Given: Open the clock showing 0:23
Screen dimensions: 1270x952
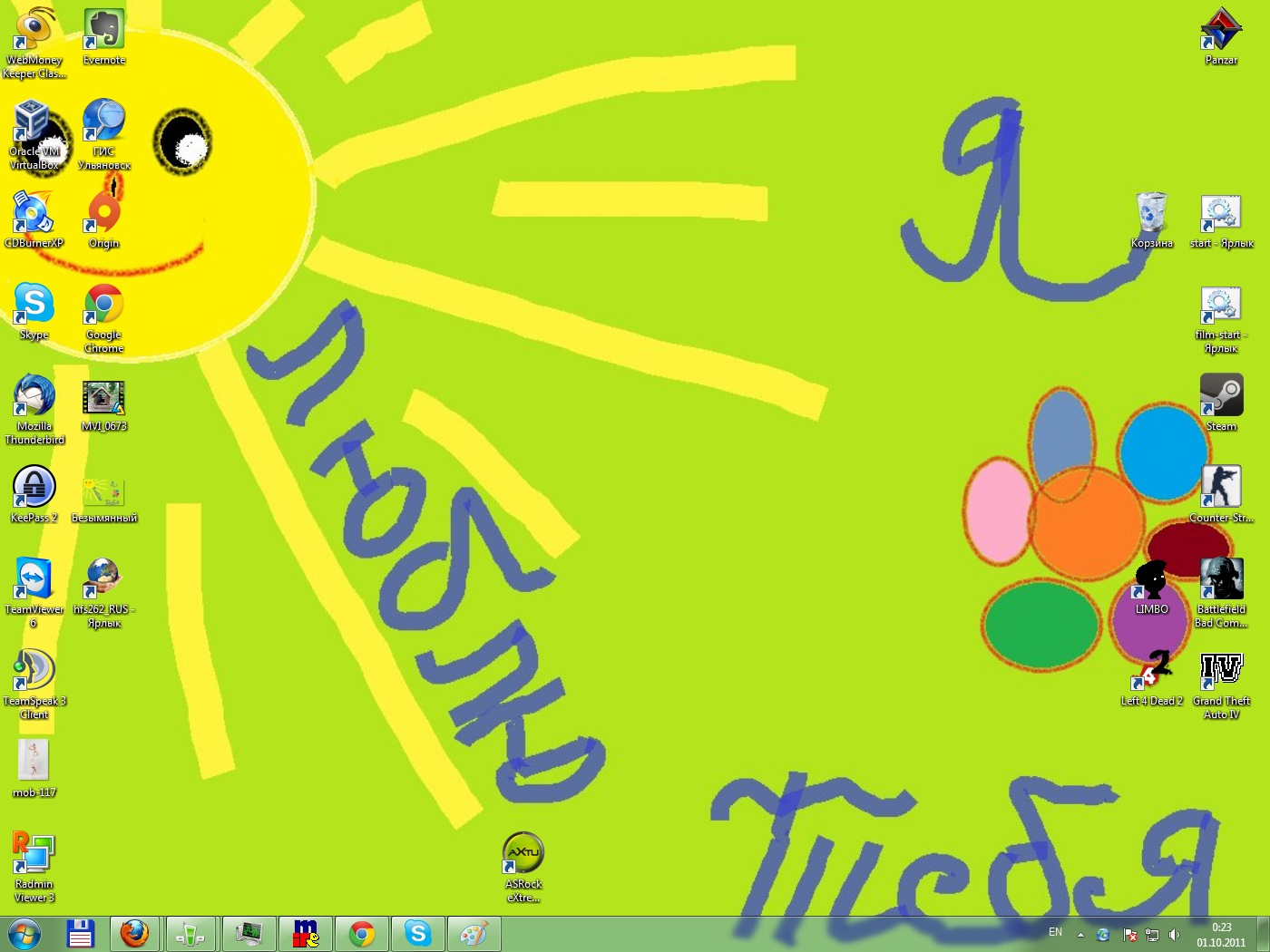Looking at the screenshot, I should click(1221, 935).
